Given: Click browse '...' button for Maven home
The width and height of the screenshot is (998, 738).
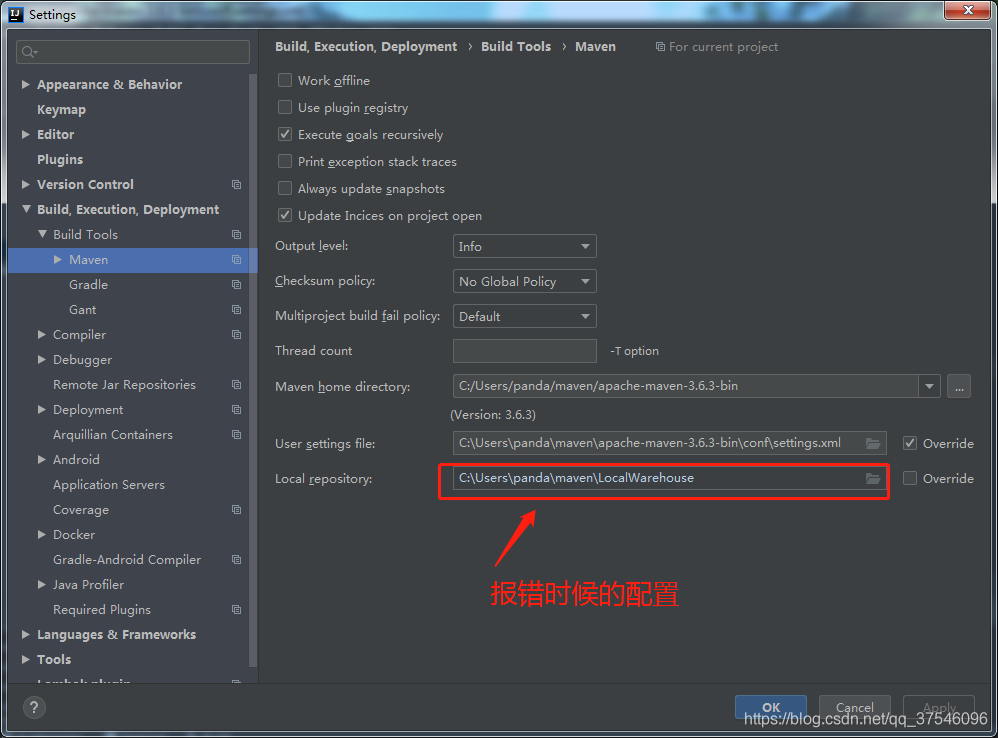Looking at the screenshot, I should point(959,386).
